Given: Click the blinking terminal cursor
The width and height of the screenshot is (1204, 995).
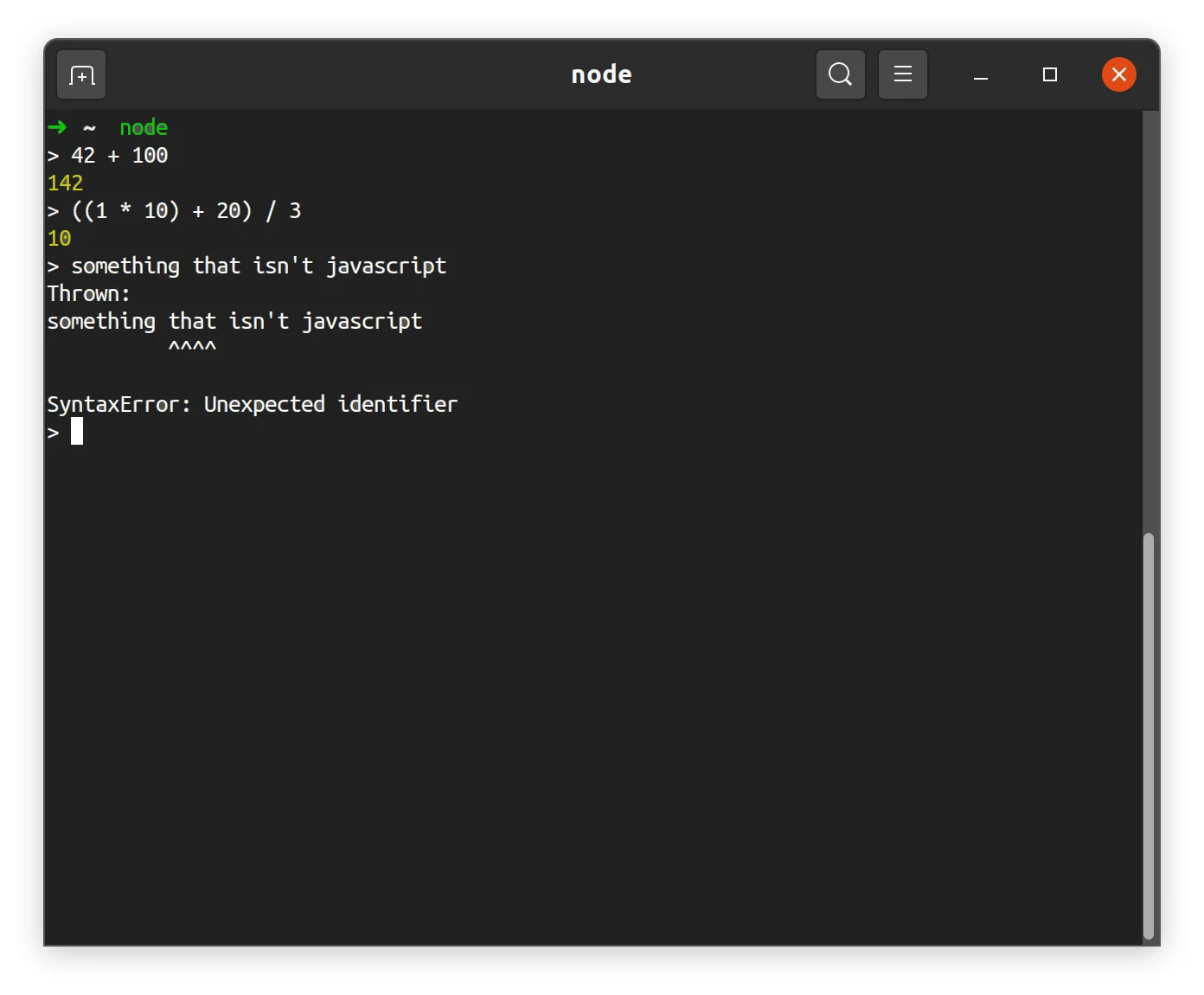Looking at the screenshot, I should tap(76, 432).
